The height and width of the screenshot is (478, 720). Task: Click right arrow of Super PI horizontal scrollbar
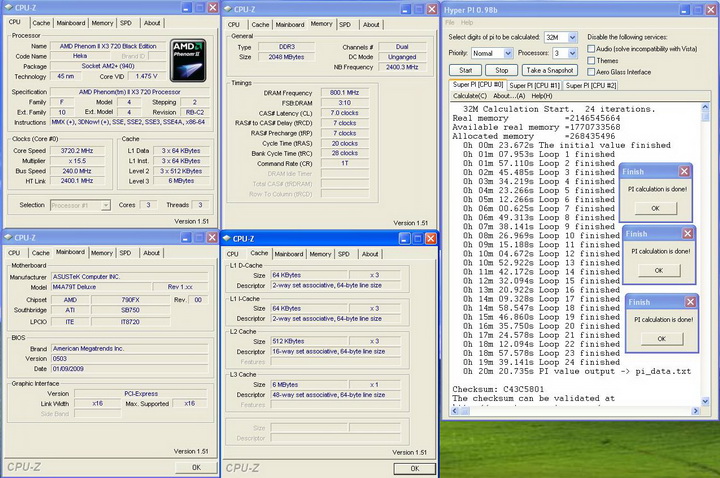[695, 411]
